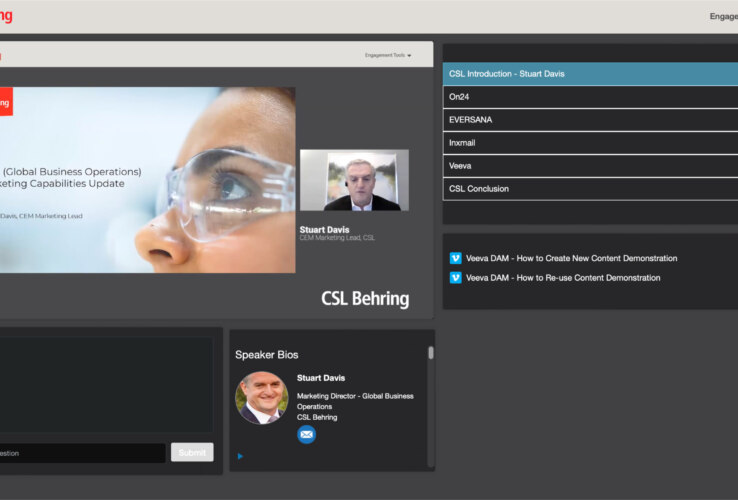
Task: Open the Engagement Tools dropdown
Action: pyautogui.click(x=388, y=55)
